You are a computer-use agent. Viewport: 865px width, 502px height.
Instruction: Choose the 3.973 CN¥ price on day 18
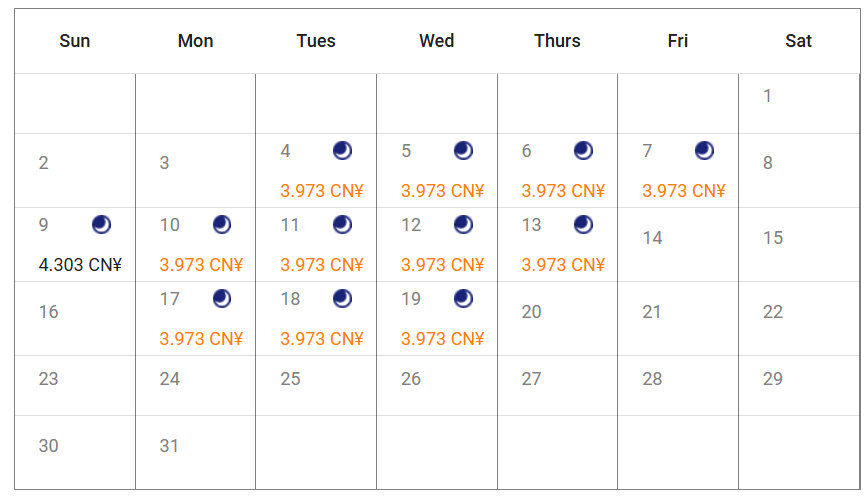[x=322, y=339]
